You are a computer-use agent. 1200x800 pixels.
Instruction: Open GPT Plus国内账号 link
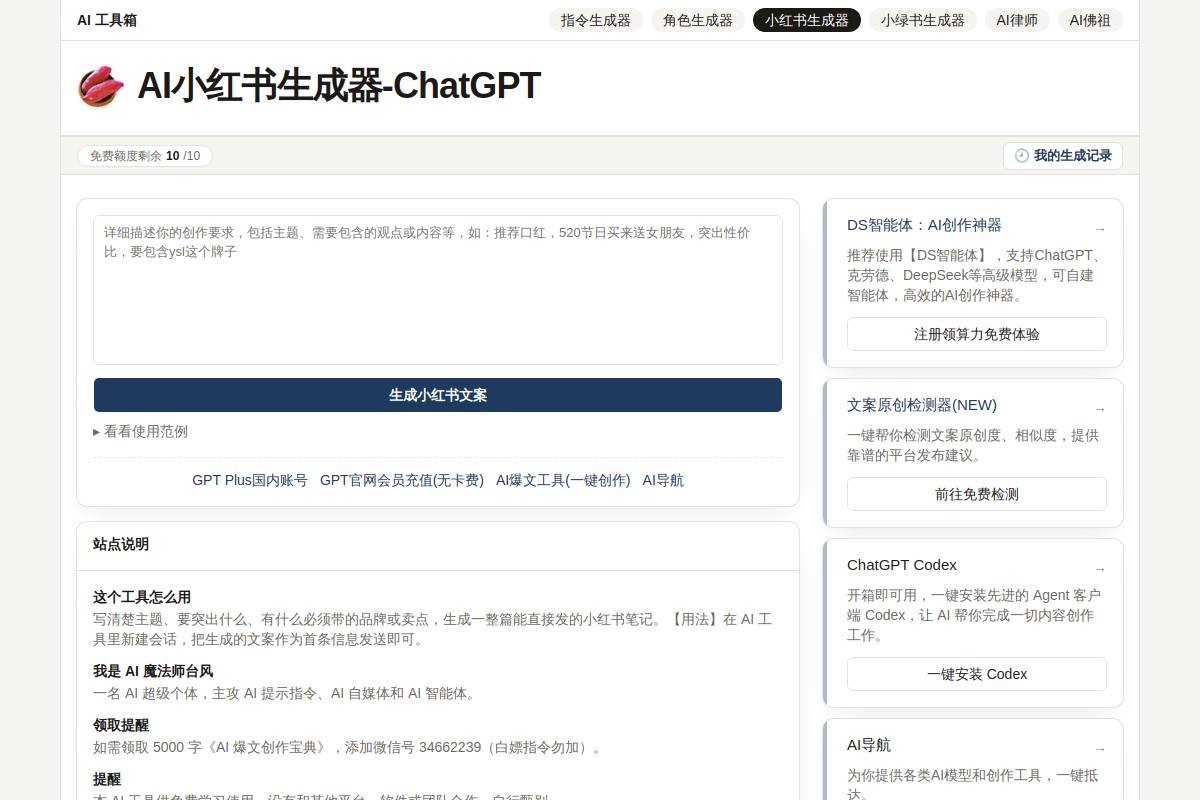250,480
